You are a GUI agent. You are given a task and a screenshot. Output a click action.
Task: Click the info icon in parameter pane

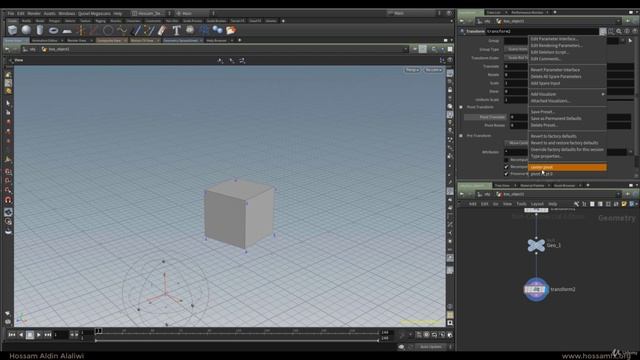[627, 31]
